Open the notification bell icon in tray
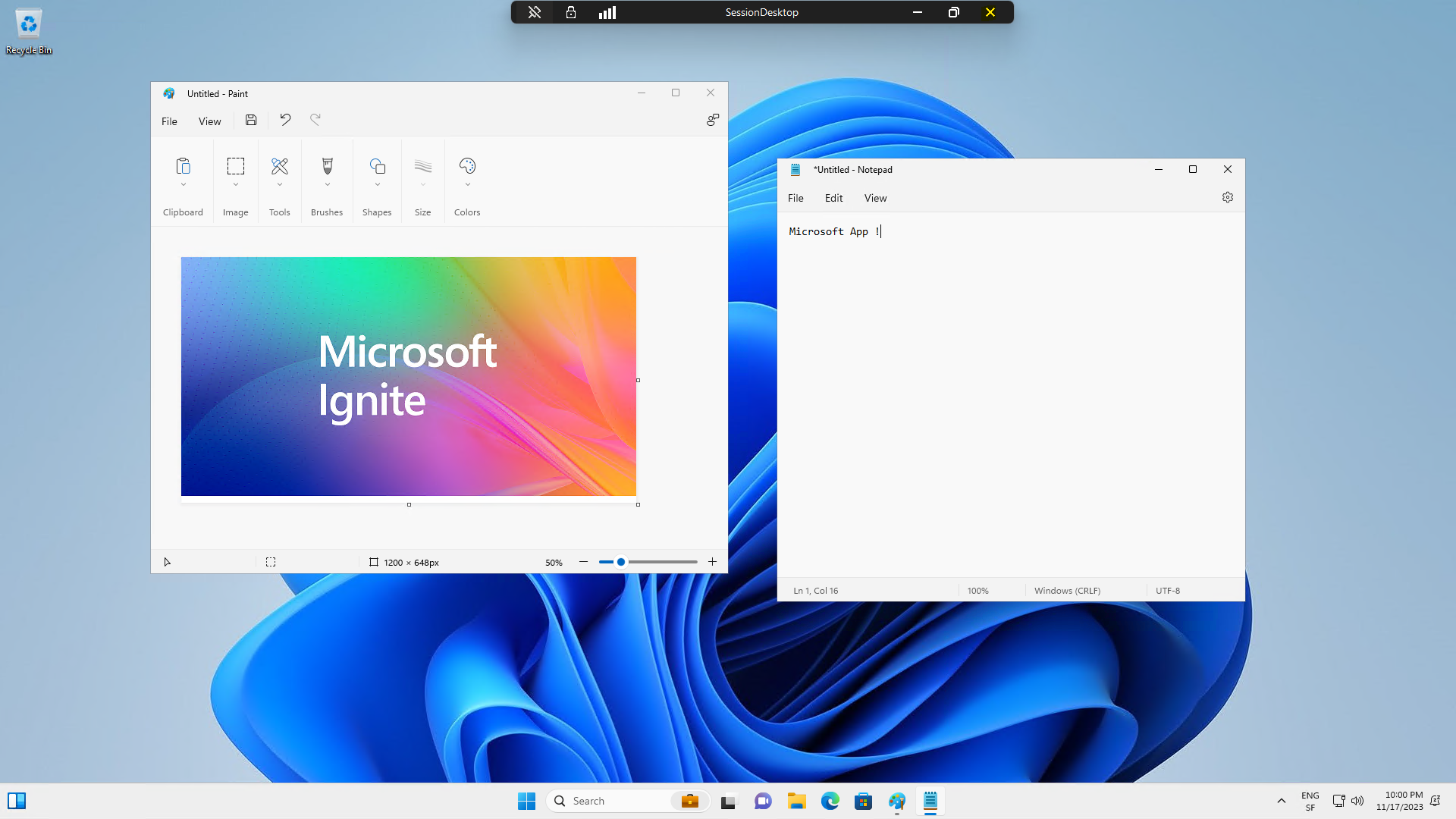 [1436, 801]
